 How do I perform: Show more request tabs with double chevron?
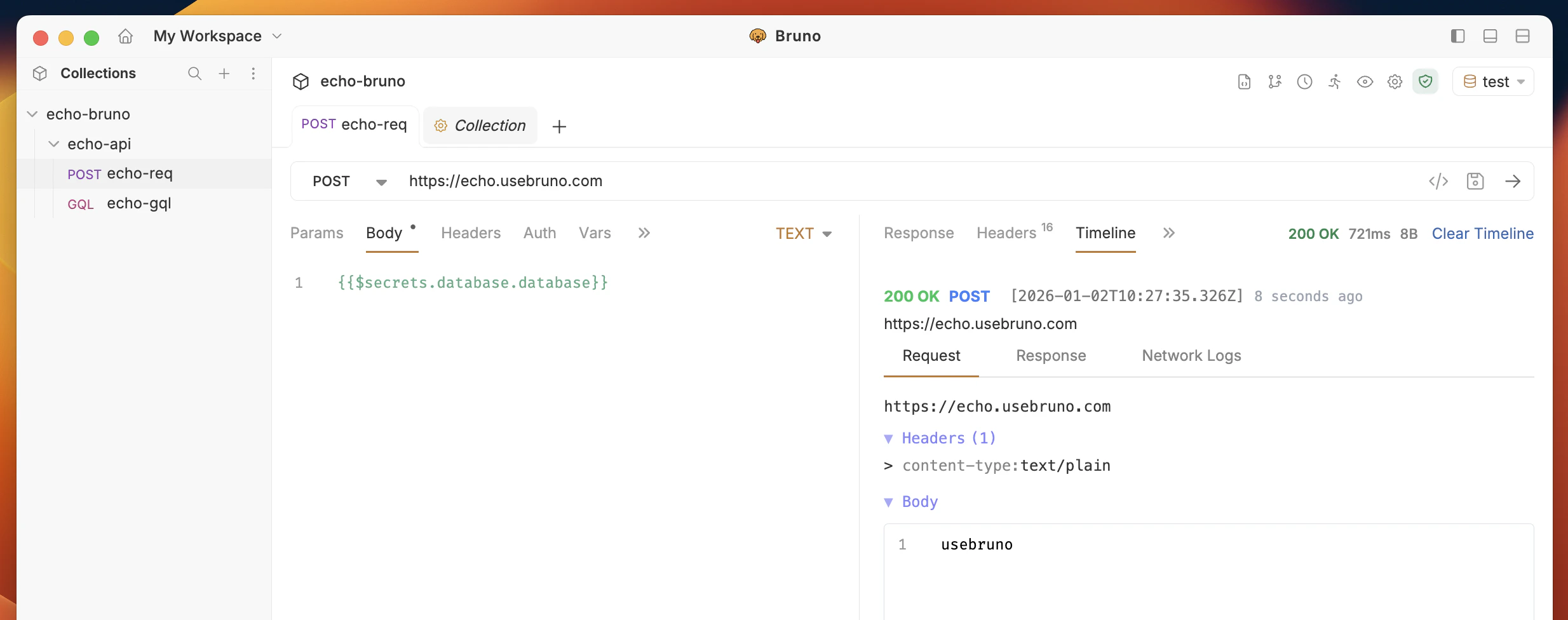tap(644, 233)
